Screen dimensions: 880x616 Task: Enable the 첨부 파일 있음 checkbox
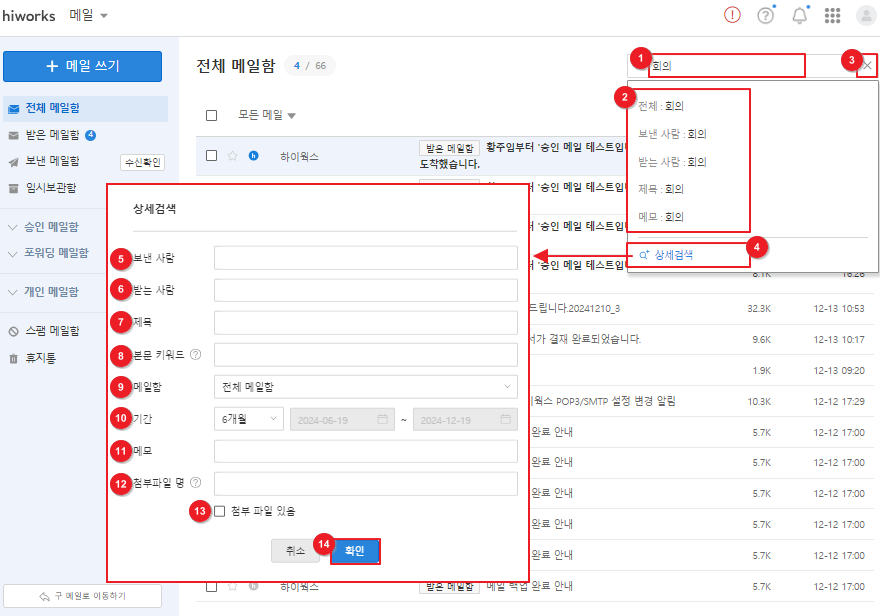pyautogui.click(x=219, y=511)
